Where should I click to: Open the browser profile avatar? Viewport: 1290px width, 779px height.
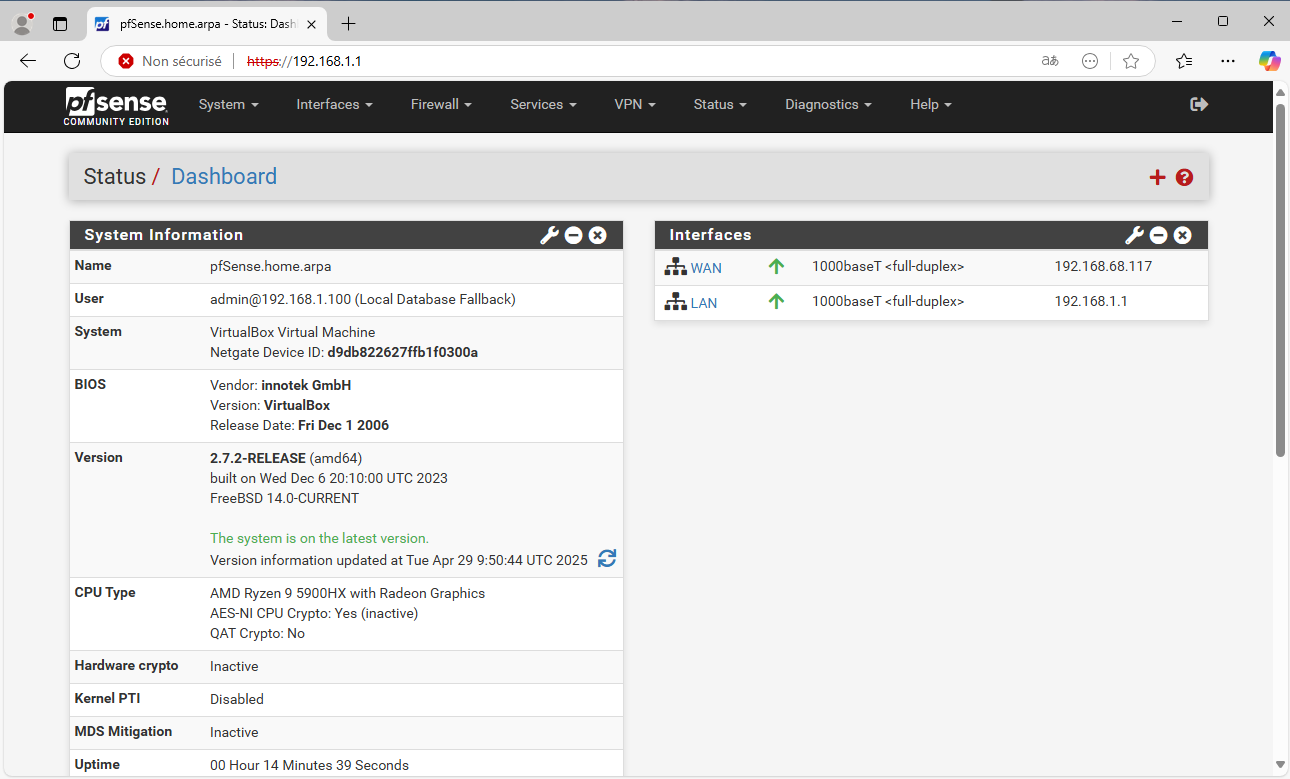(x=22, y=23)
